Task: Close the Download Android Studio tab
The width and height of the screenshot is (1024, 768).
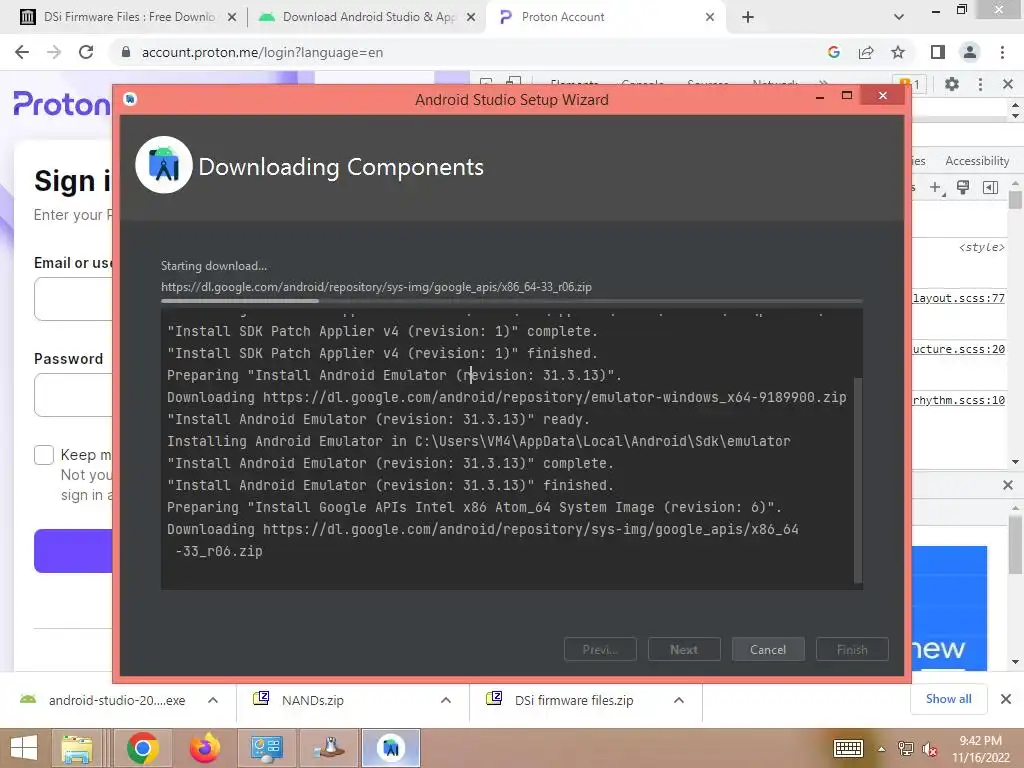Action: click(471, 17)
